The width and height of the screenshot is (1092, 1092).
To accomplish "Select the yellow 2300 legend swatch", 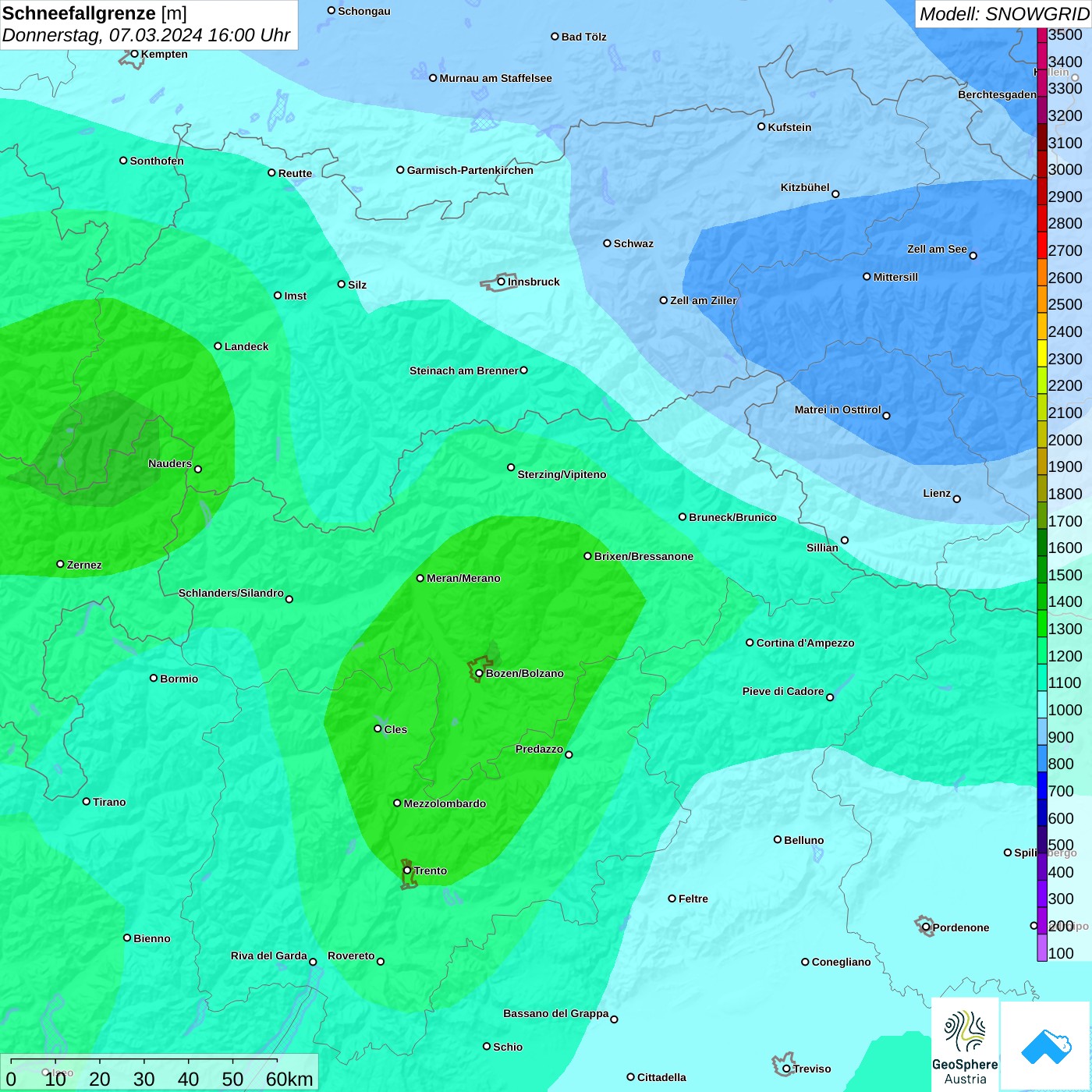I will pyautogui.click(x=1042, y=353).
